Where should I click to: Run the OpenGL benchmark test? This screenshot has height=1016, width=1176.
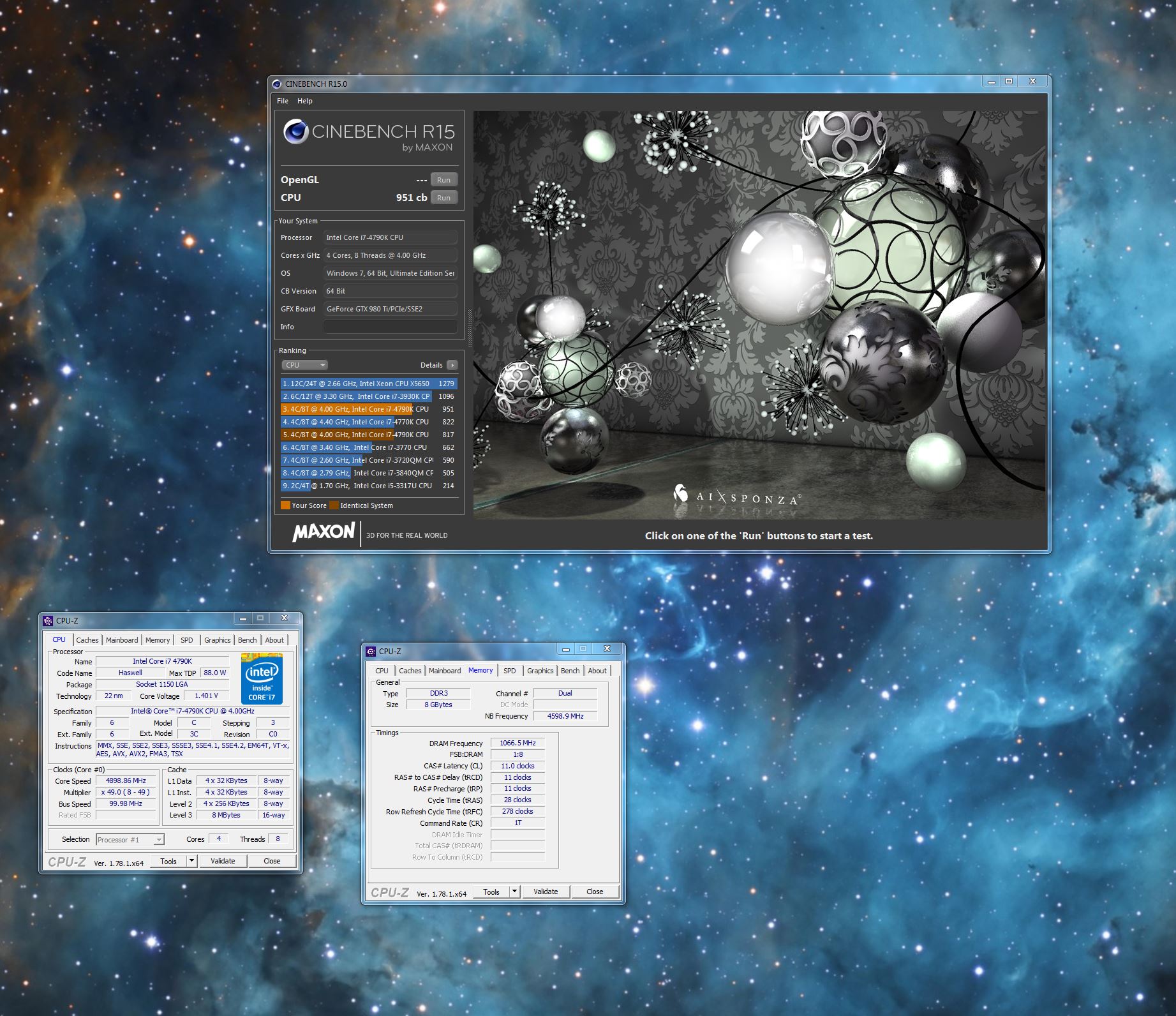(x=443, y=180)
